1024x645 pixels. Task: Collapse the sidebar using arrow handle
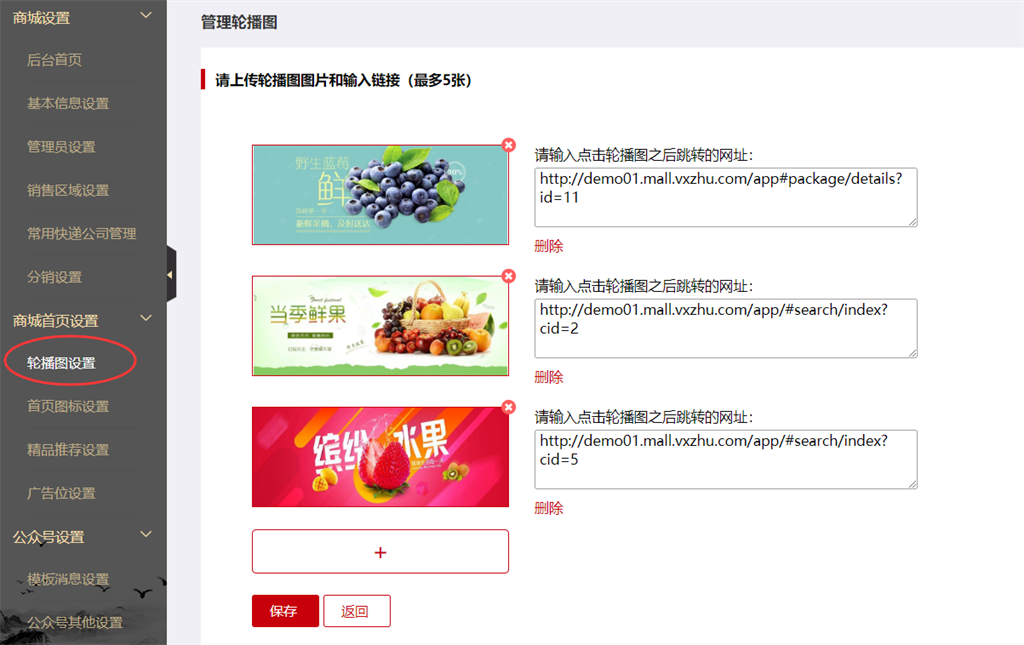[171, 275]
